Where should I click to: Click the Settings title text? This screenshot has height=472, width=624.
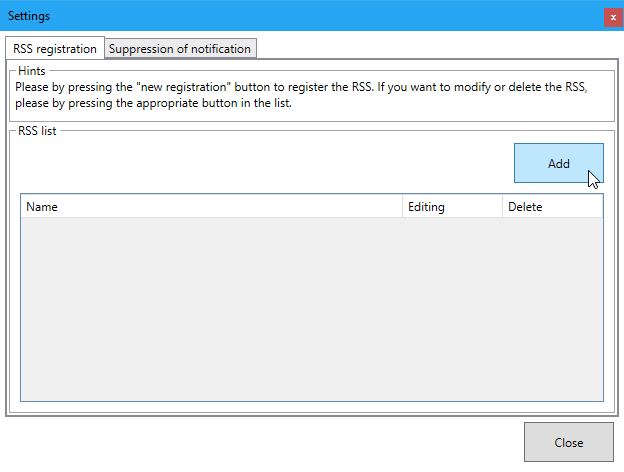(29, 16)
